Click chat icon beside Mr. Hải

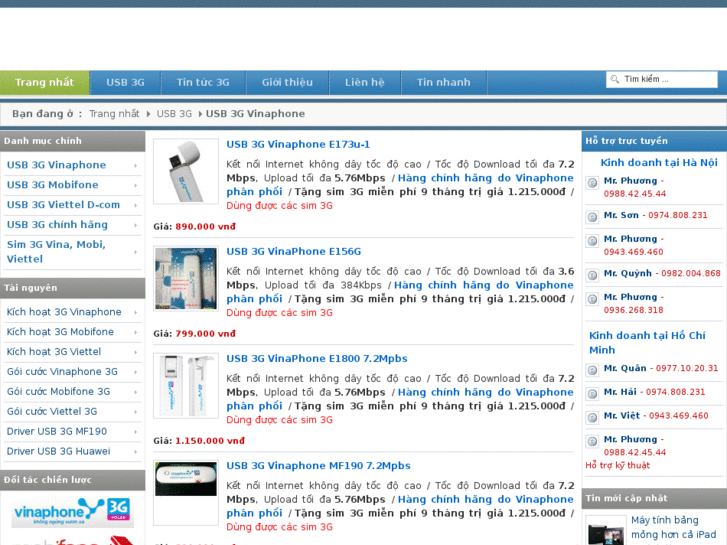pyautogui.click(x=592, y=393)
